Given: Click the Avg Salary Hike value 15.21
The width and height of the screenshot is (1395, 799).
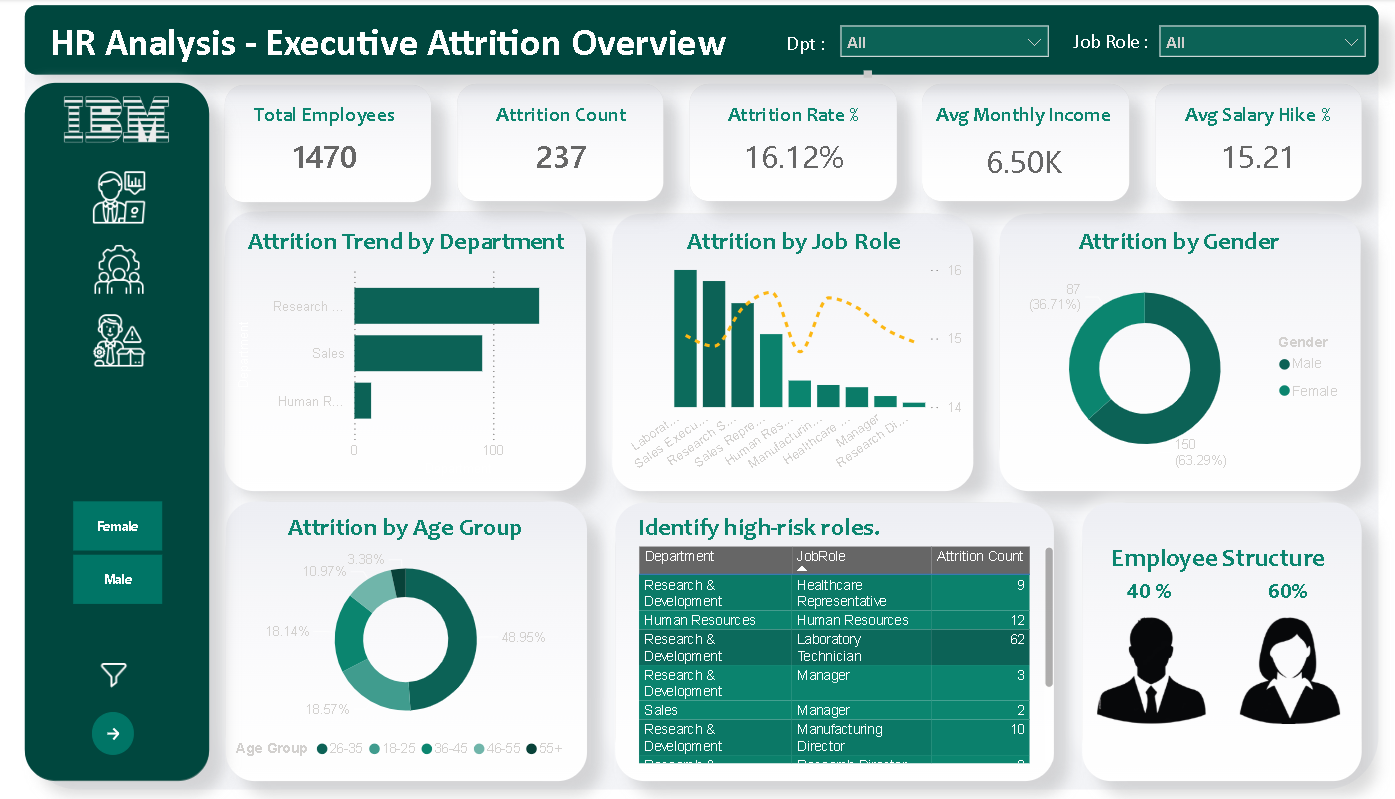Looking at the screenshot, I should [1258, 157].
